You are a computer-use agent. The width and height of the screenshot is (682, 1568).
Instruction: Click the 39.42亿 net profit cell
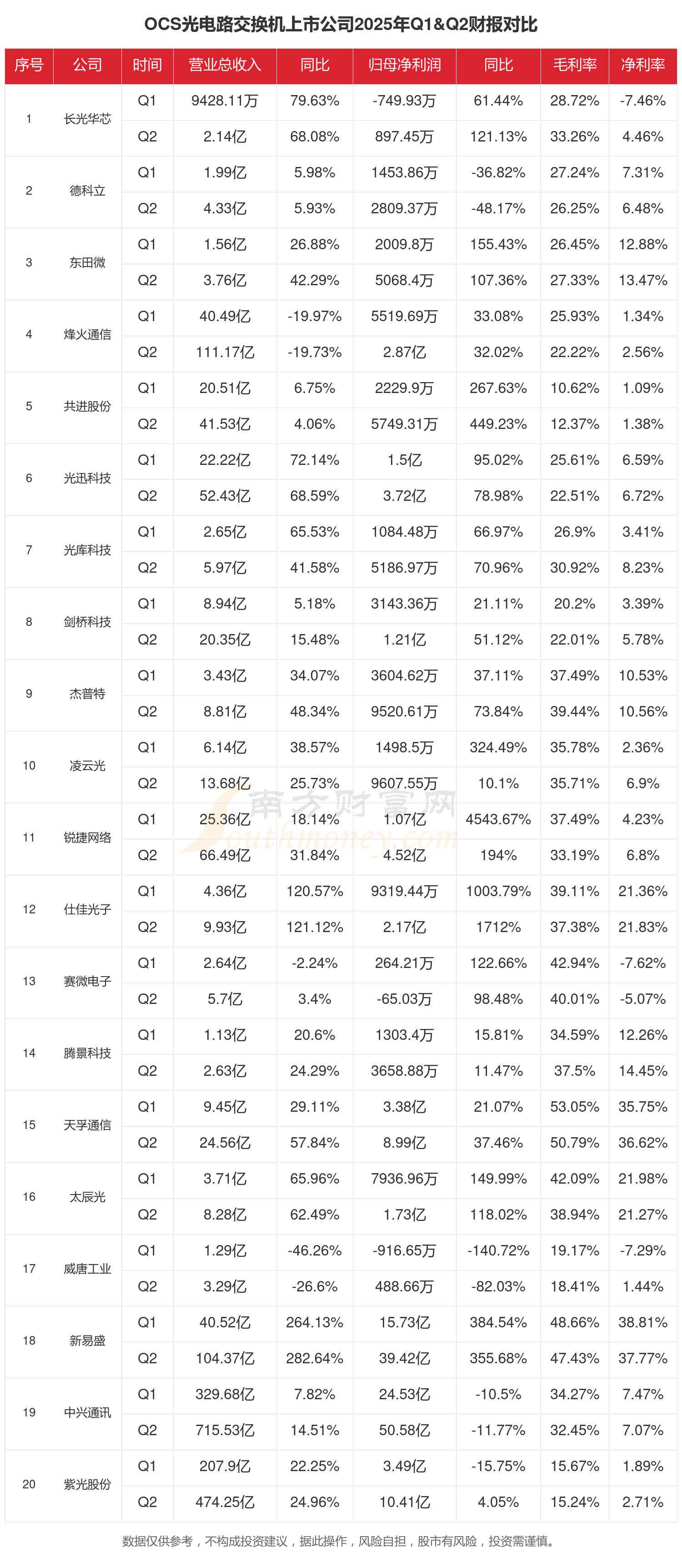pyautogui.click(x=404, y=1359)
